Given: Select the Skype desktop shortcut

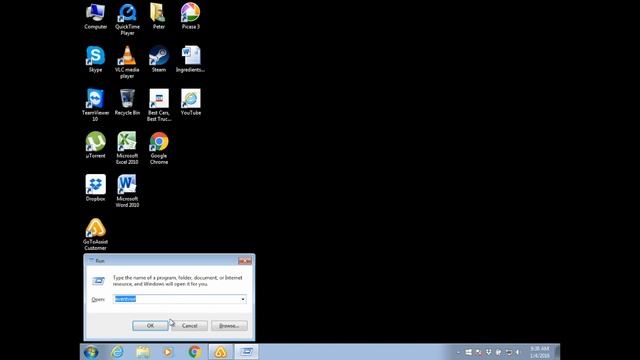Looking at the screenshot, I should pyautogui.click(x=96, y=60).
